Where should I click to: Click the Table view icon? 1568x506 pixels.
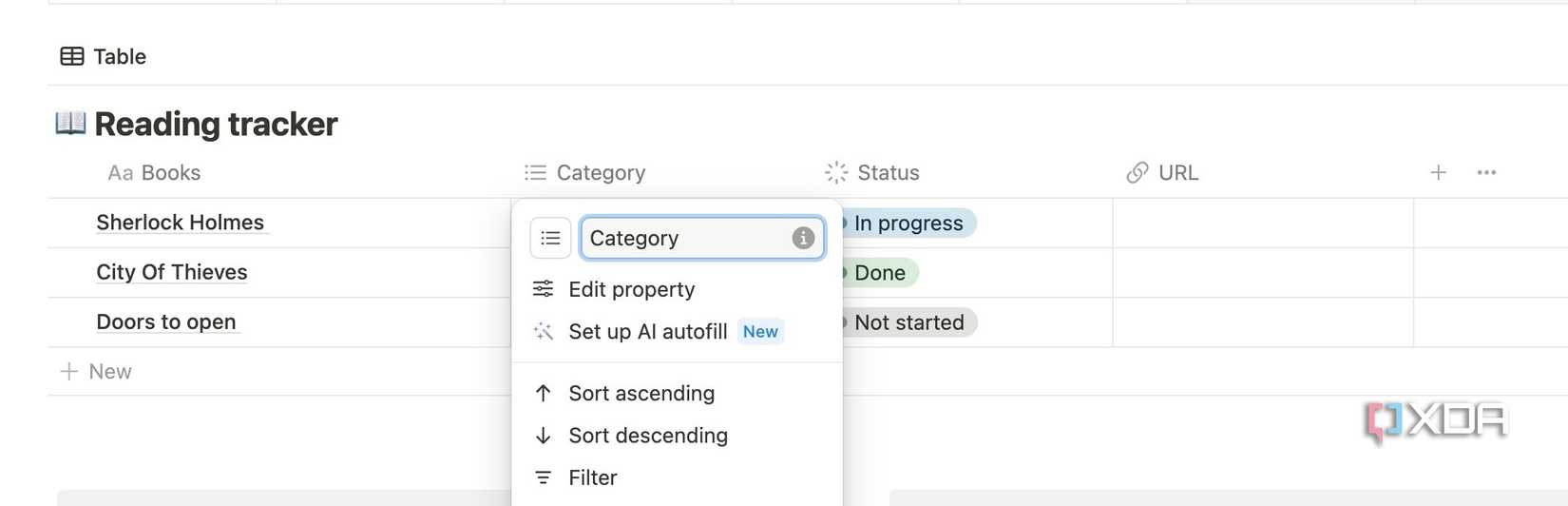(72, 56)
